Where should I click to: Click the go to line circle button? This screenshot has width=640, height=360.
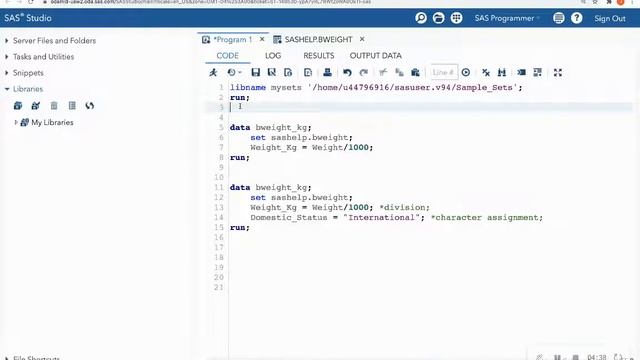pos(466,73)
